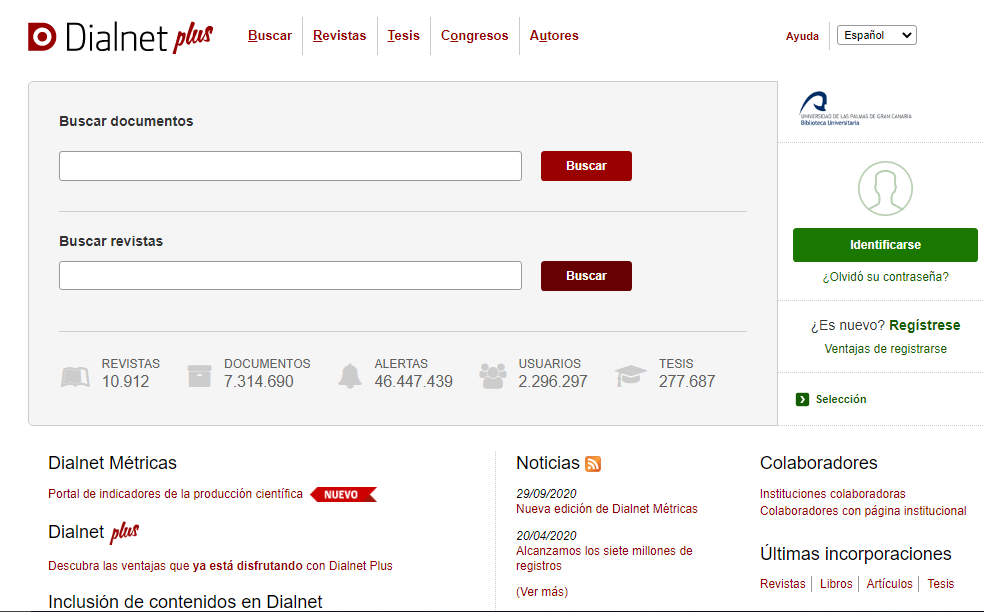Viewport: 984px width, 612px height.
Task: Open Descubra las ventajas Dialnet Plus link
Action: click(220, 566)
